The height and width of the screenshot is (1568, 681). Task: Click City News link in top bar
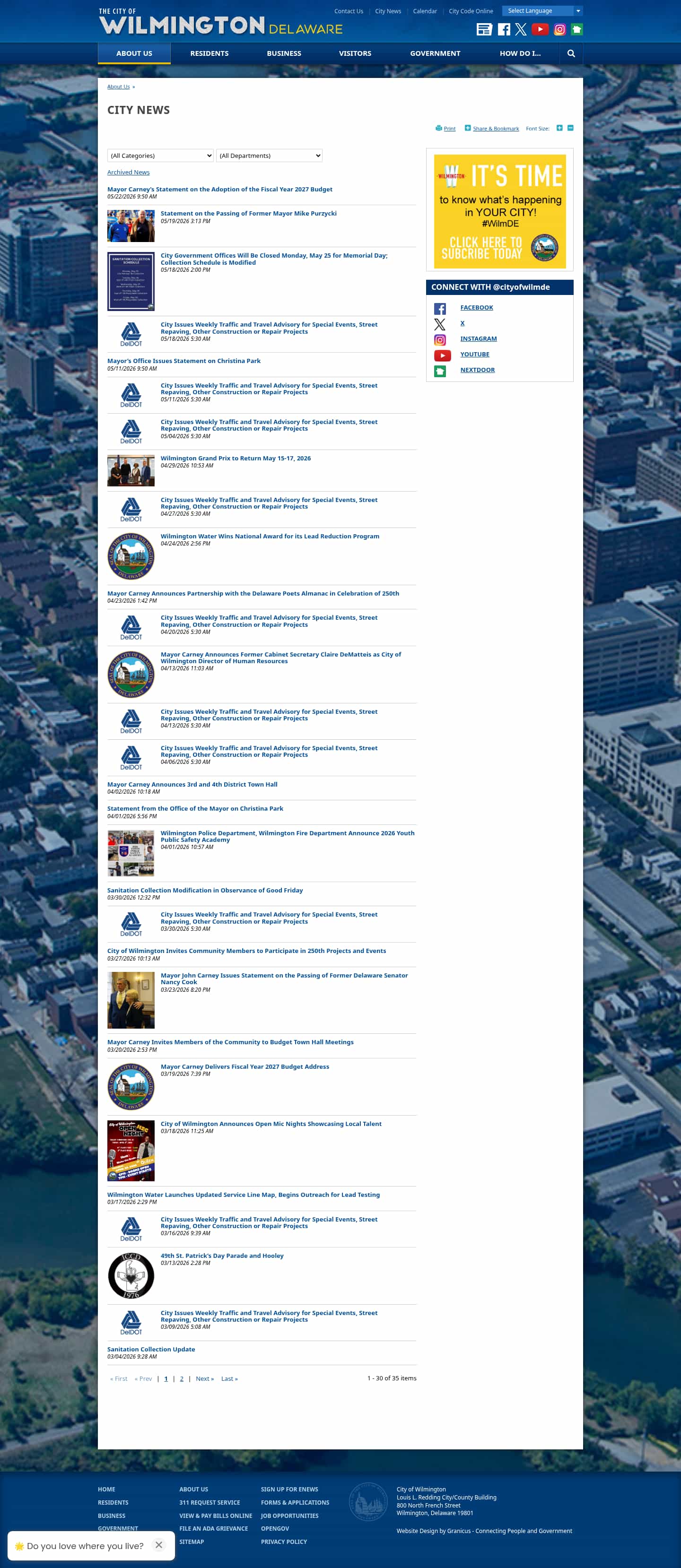[388, 11]
